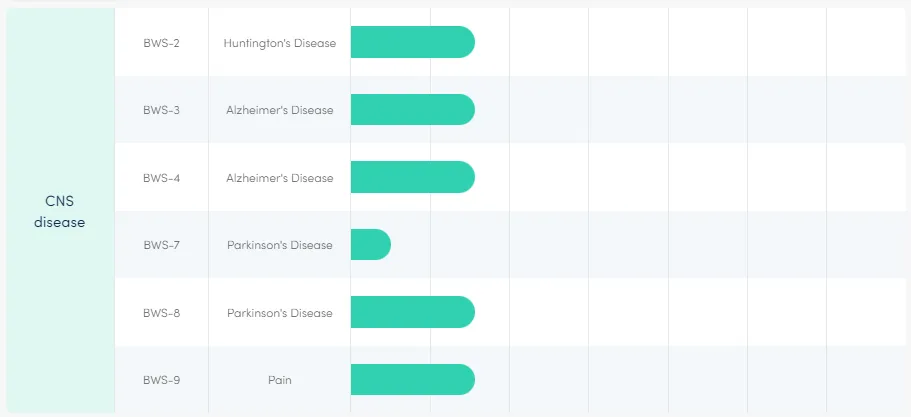Viewport: 911px width, 417px height.
Task: Click the BWS-3 green progress bar
Action: point(412,110)
